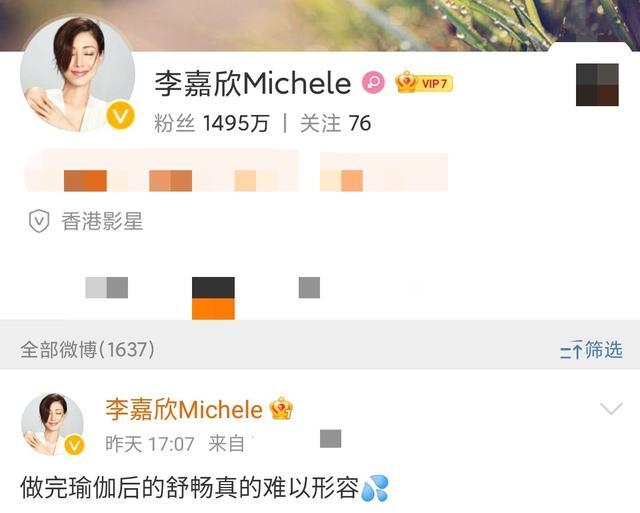Image resolution: width=640 pixels, height=513 pixels.
Task: Tap the crown icon next to post author name
Action: pyautogui.click(x=281, y=409)
